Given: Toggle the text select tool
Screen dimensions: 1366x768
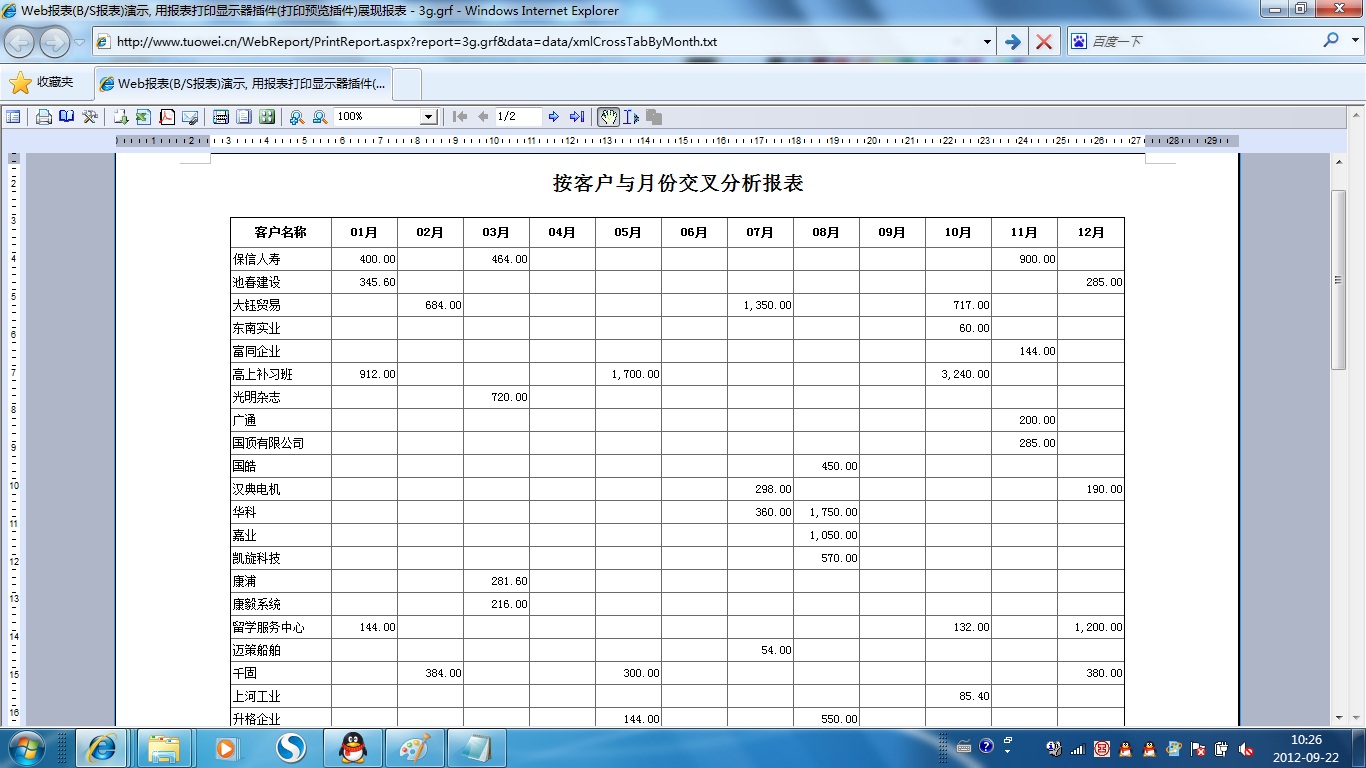Looking at the screenshot, I should coord(631,117).
